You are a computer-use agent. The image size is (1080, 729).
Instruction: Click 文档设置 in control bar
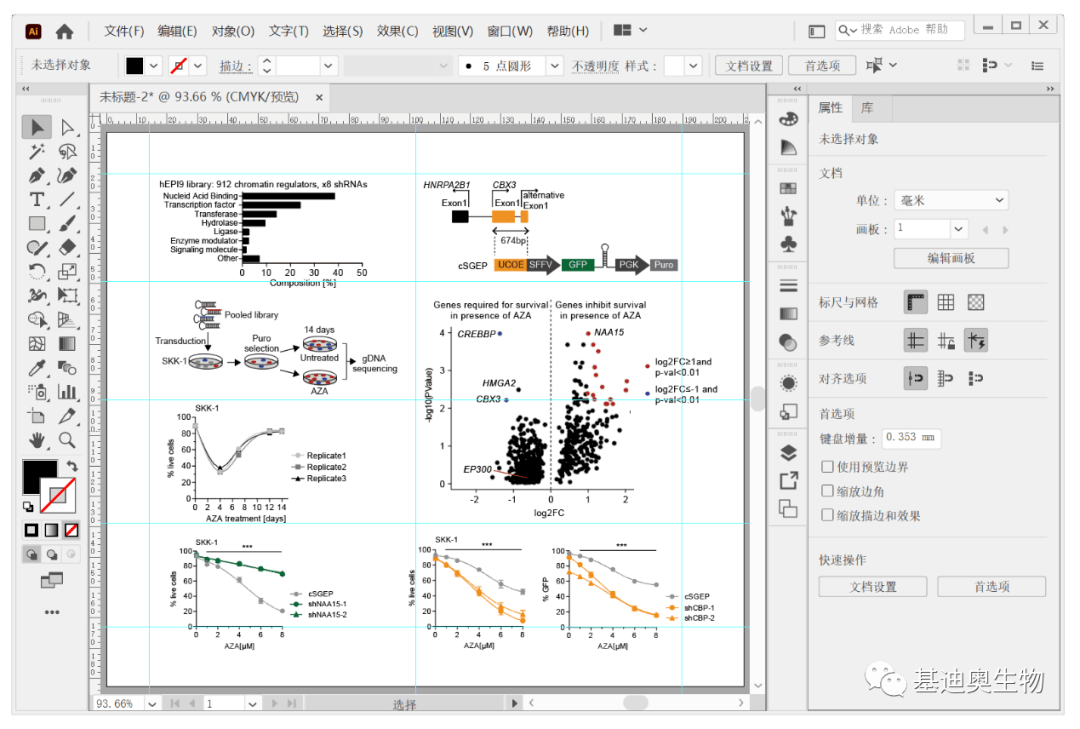pyautogui.click(x=749, y=65)
